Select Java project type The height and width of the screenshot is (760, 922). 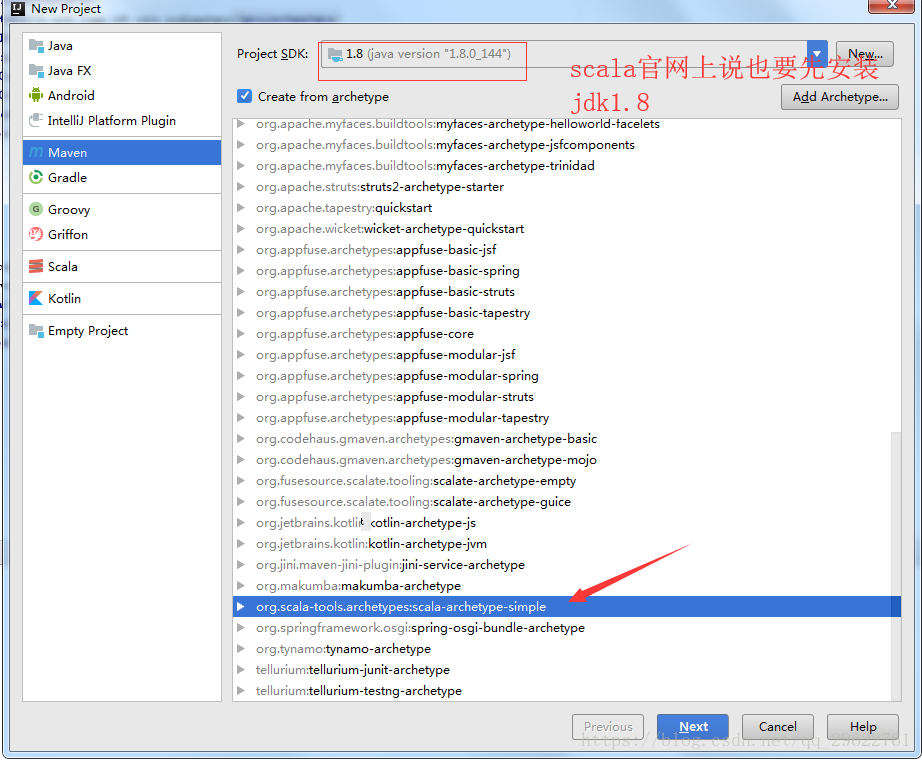pos(122,46)
